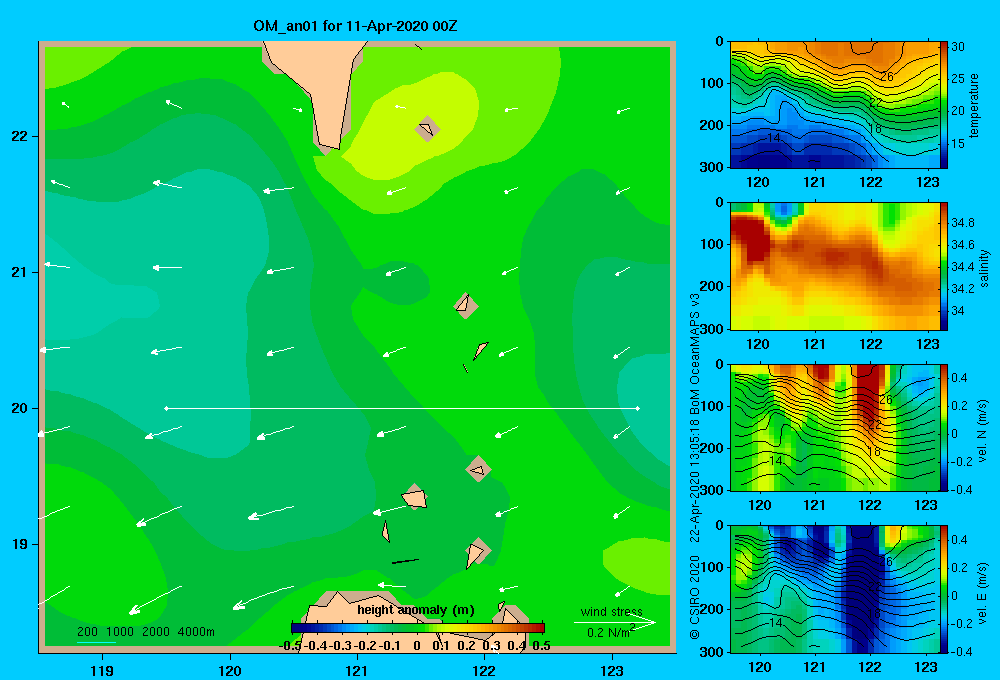The width and height of the screenshot is (1000, 680).
Task: Click latitude label '22' on main map
Action: 20,136
